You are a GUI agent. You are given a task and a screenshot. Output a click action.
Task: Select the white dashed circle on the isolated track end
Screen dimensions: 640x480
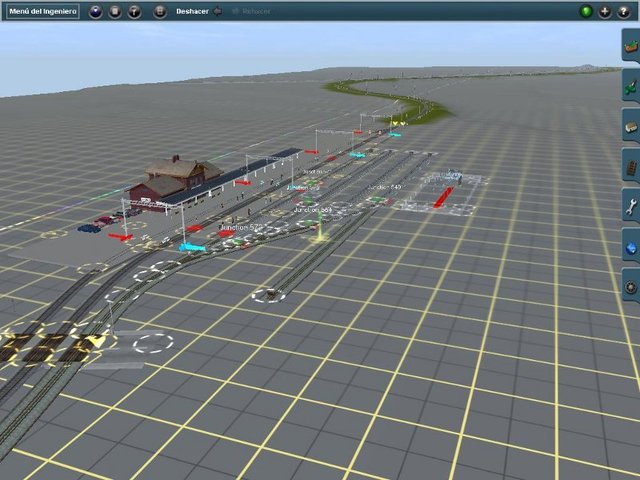click(268, 295)
